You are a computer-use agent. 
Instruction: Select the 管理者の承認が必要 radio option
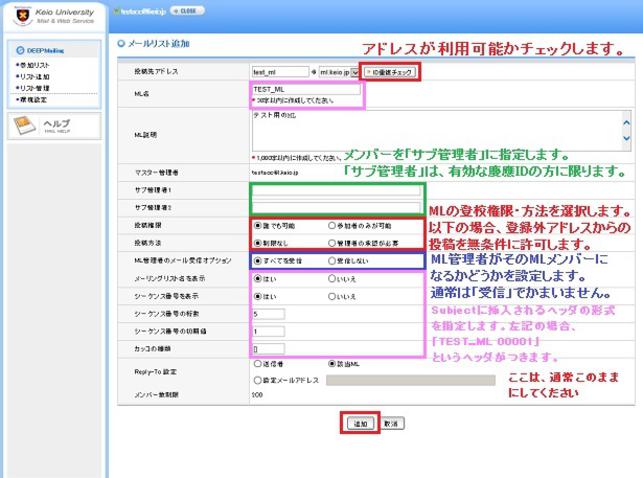pos(333,242)
